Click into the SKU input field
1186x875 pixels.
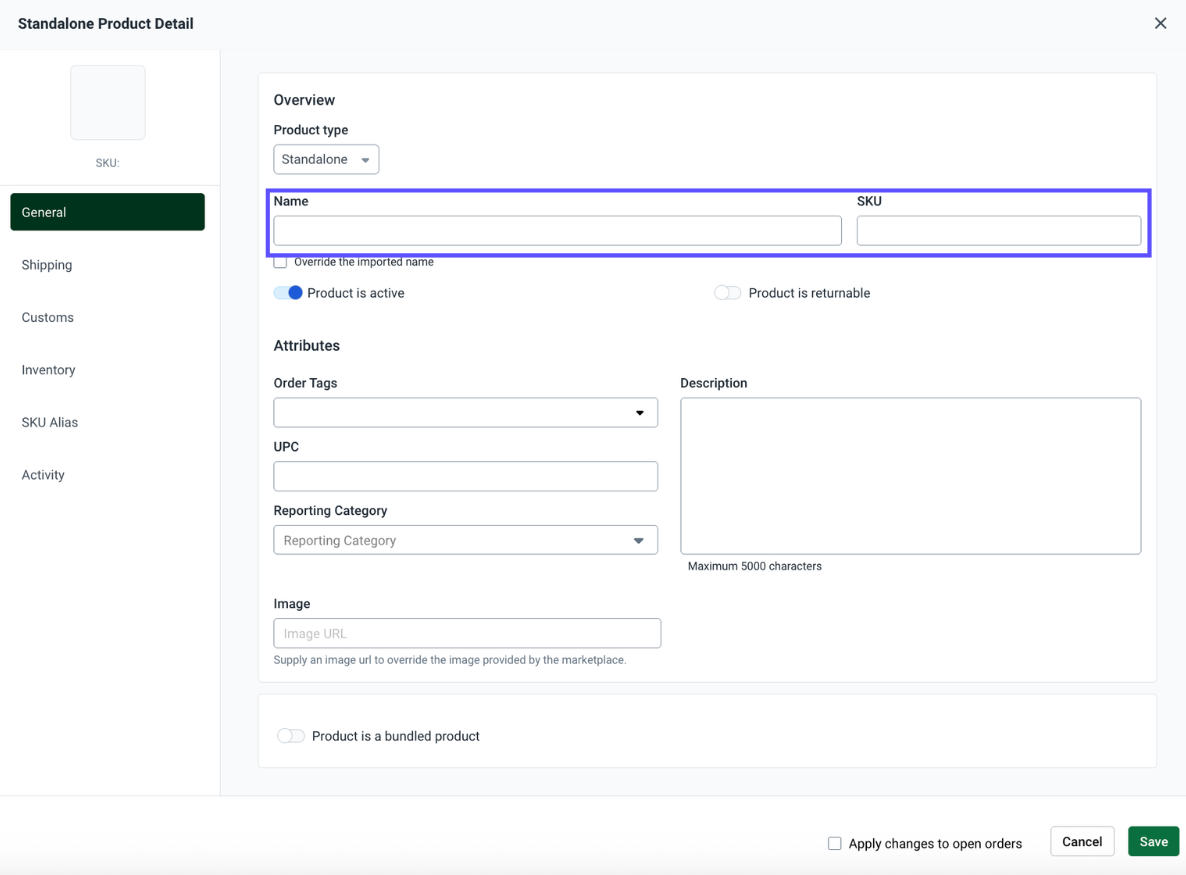[x=998, y=231]
